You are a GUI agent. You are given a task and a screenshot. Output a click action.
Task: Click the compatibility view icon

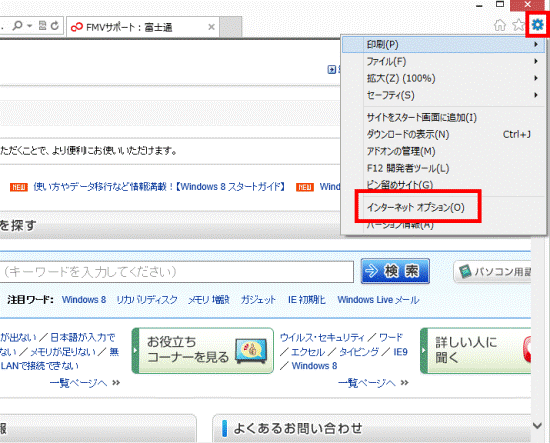pyautogui.click(x=42, y=25)
